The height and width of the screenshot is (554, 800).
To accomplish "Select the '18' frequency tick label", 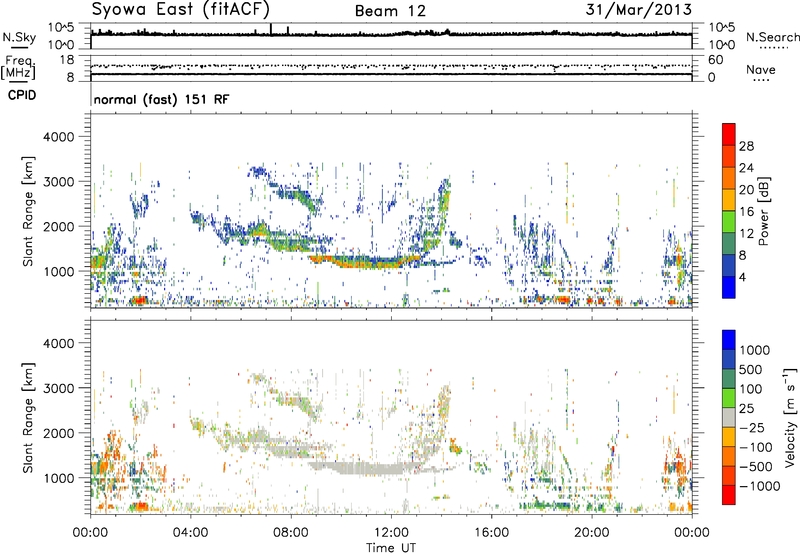I will (66, 60).
